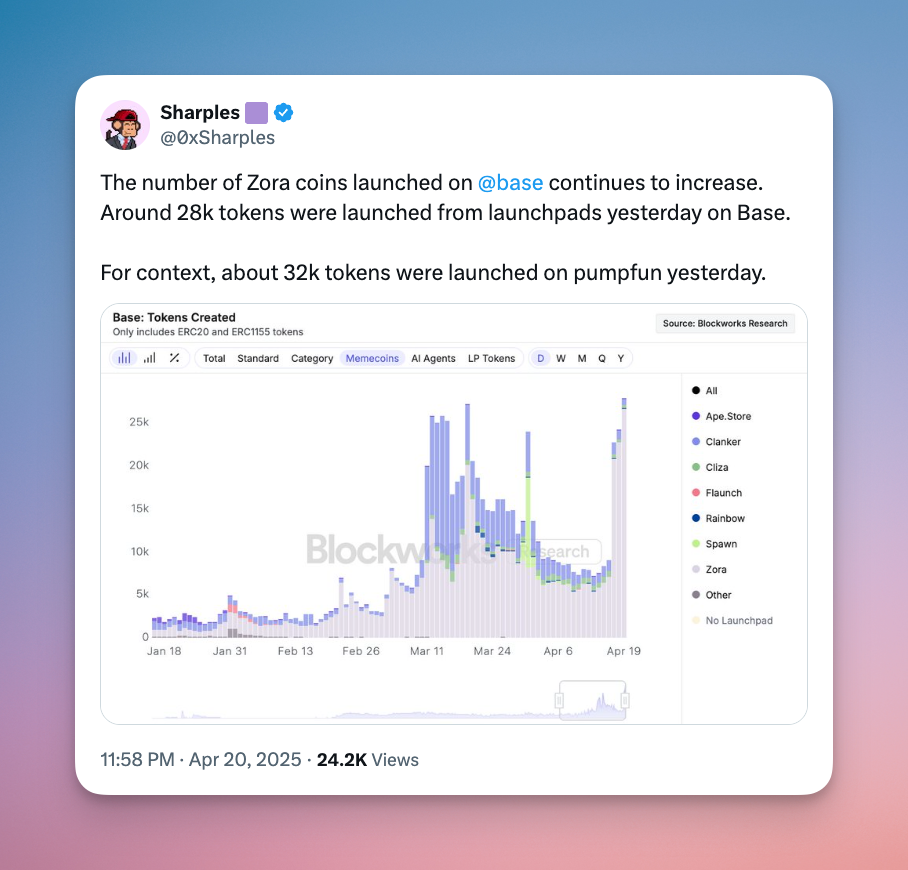Toggle the No Launchpad legend entry
This screenshot has width=908, height=870.
tap(738, 621)
